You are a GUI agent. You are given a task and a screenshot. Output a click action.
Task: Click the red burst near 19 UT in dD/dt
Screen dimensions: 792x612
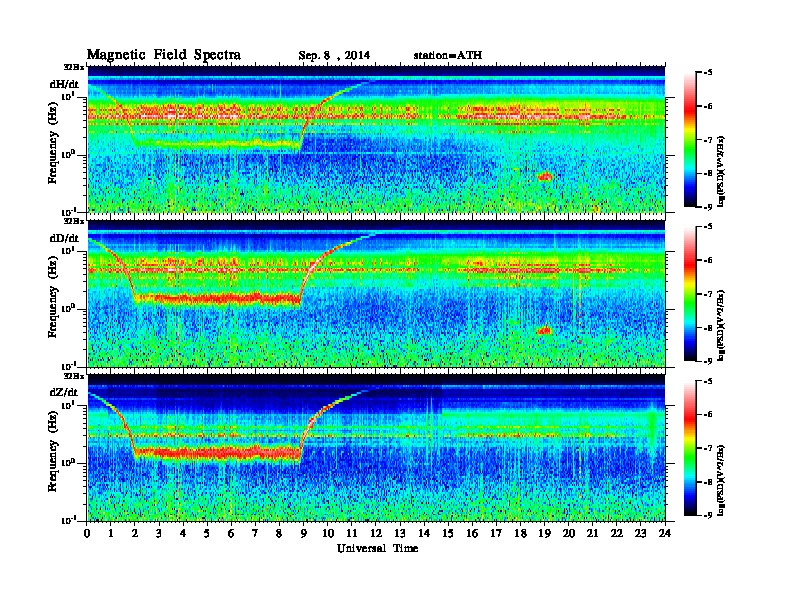pos(544,330)
